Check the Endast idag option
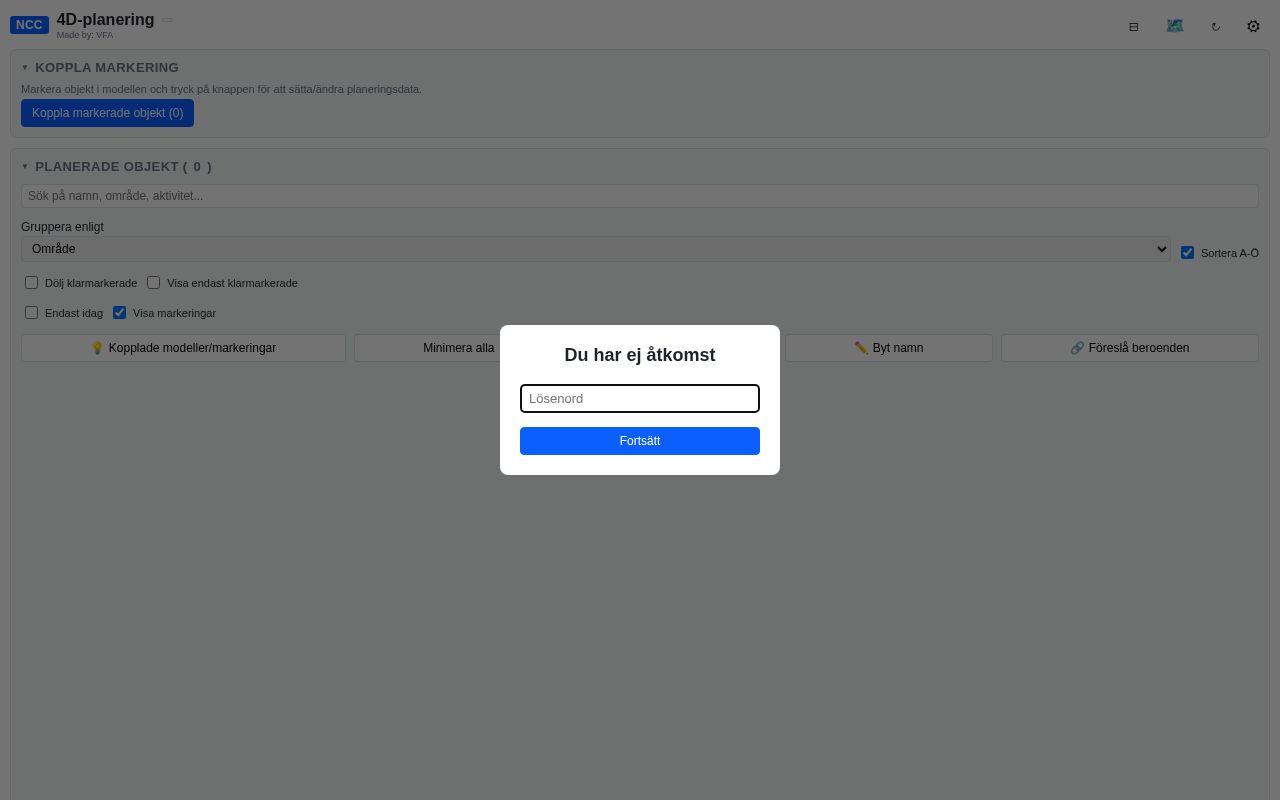This screenshot has width=1280, height=800. click(x=31, y=313)
